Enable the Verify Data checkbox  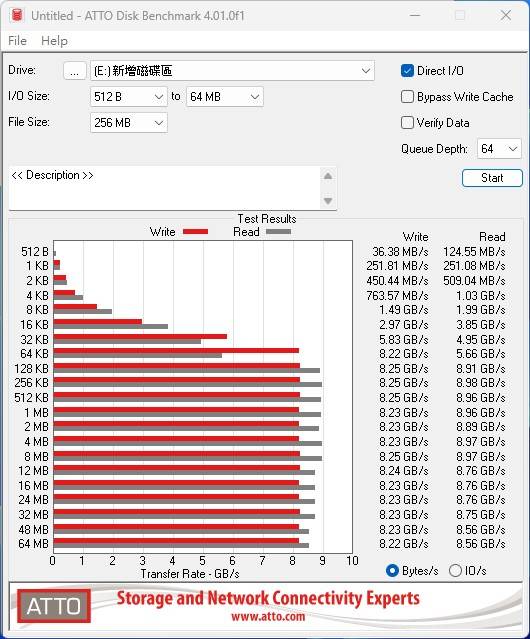pos(407,123)
